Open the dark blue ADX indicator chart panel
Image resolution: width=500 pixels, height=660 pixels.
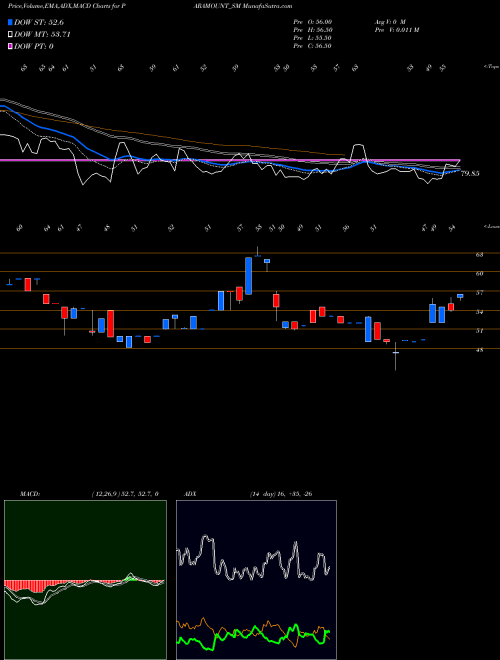pyautogui.click(x=256, y=580)
